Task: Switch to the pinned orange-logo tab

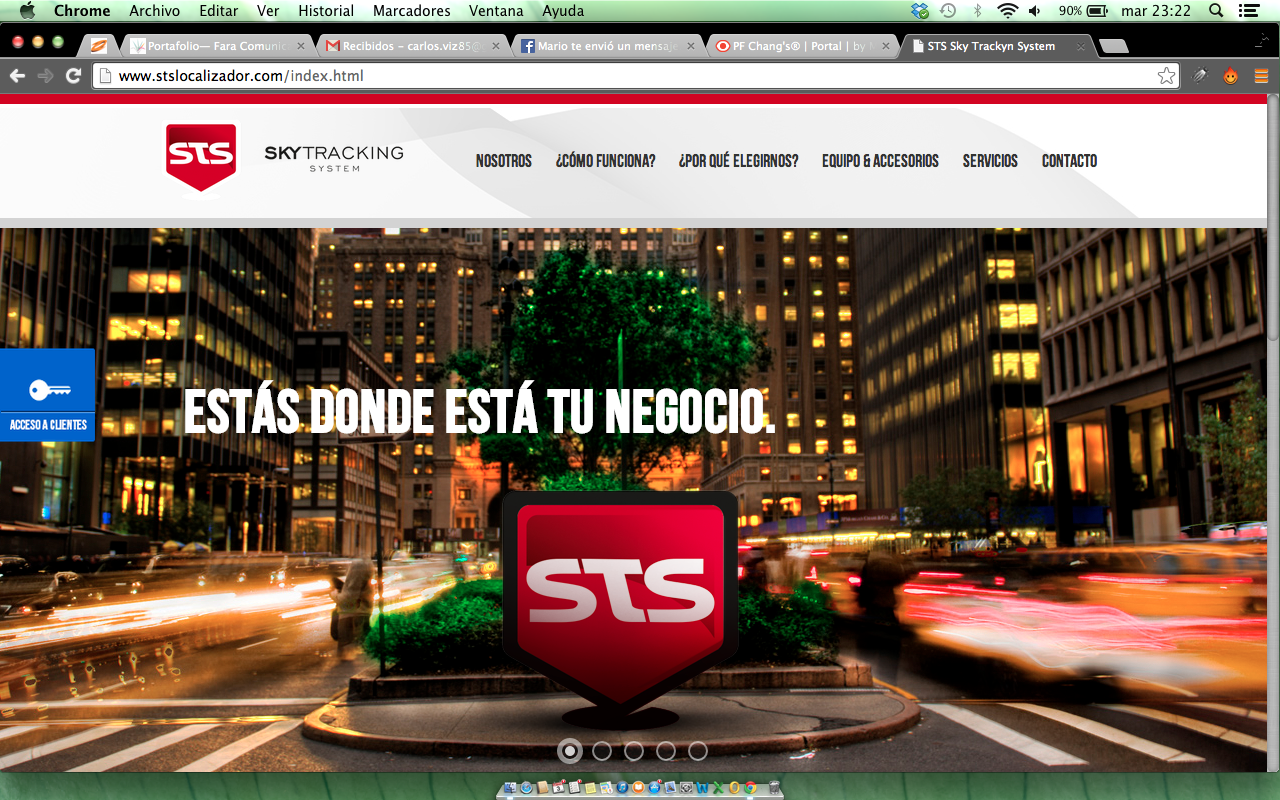Action: click(x=99, y=46)
